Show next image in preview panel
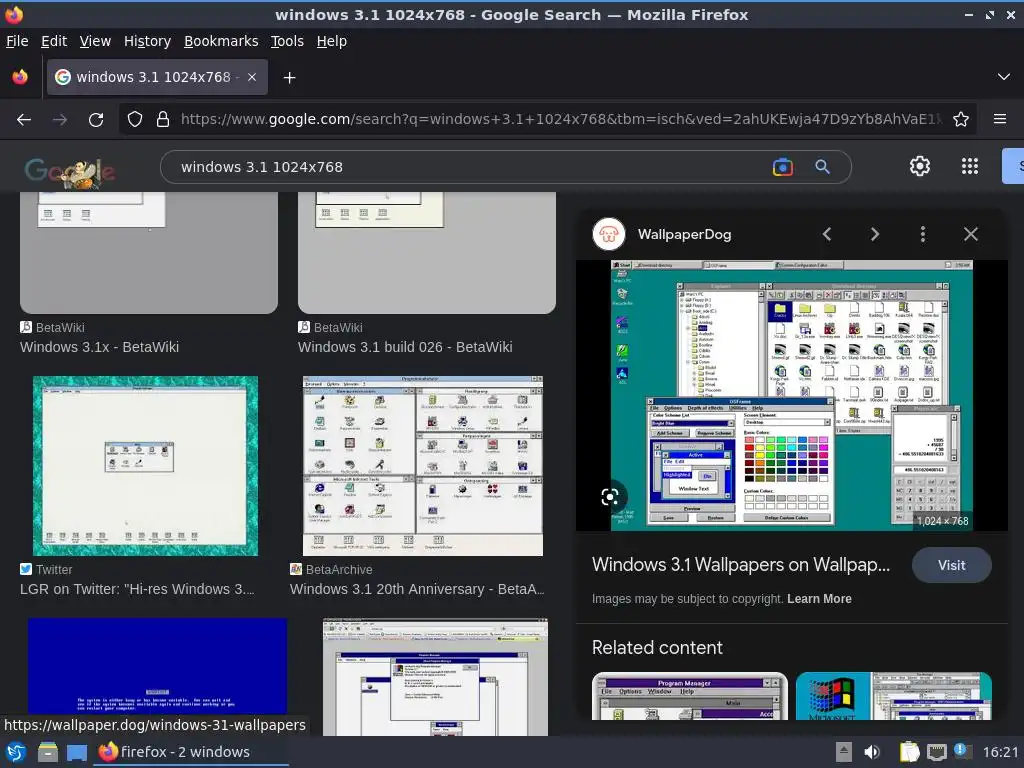 point(874,234)
